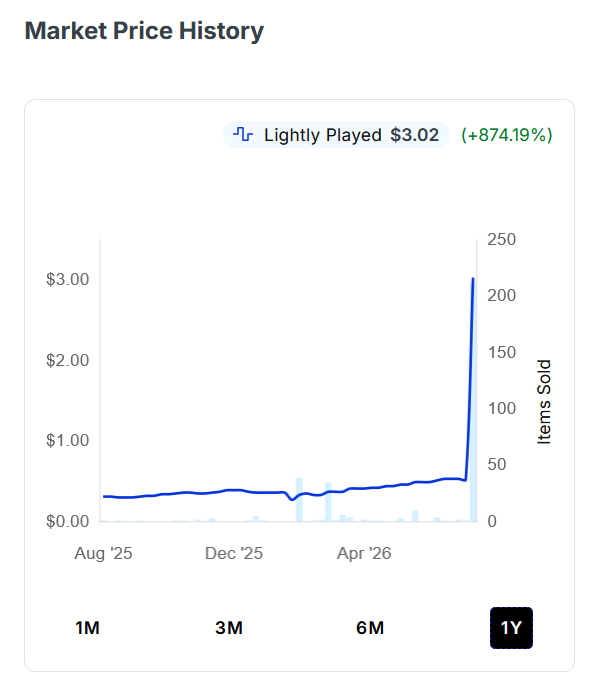Screen dimensions: 592x694
Task: Click the price line dip in early 2026
Action: pos(292,499)
